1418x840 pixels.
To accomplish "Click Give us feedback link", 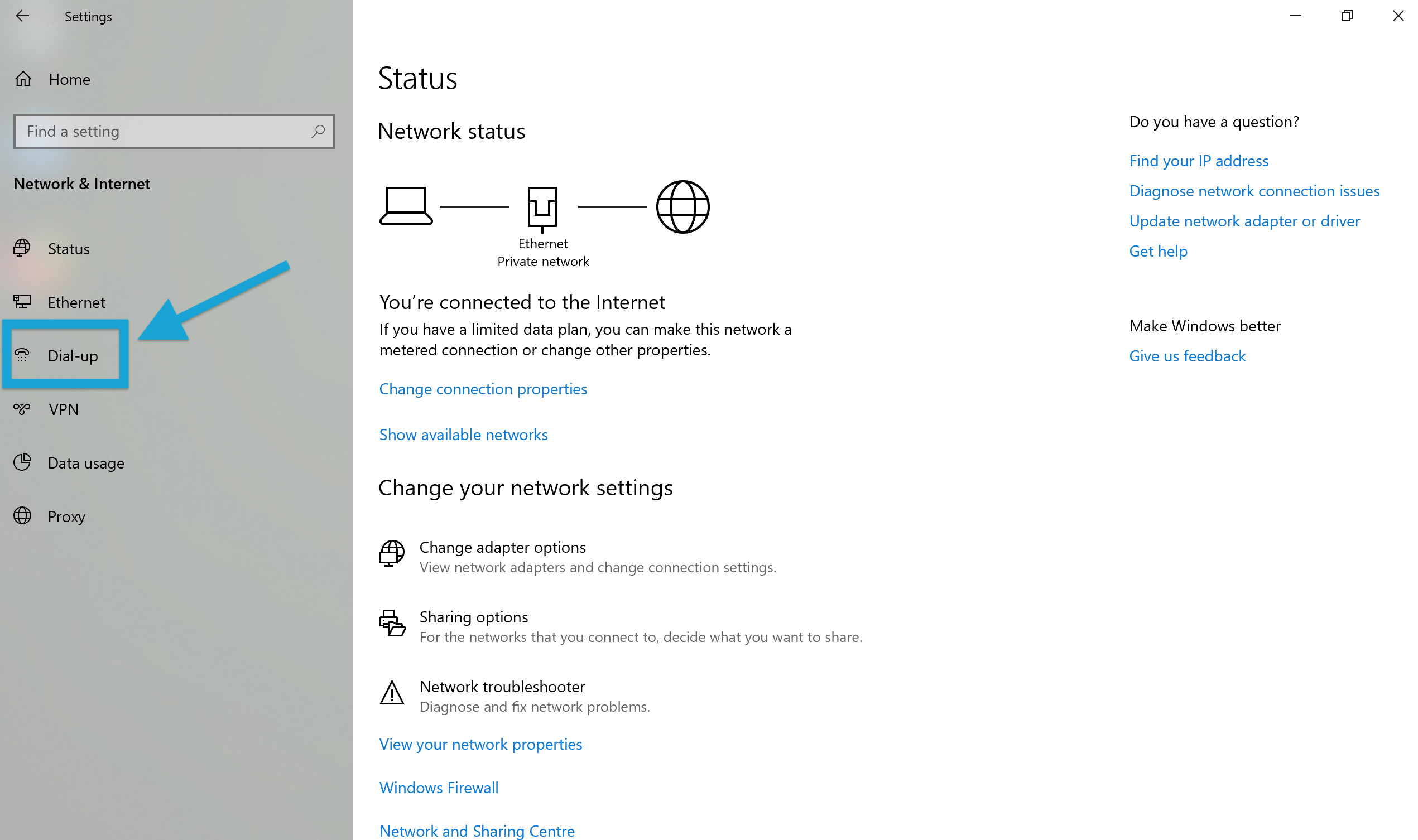I will click(1187, 356).
